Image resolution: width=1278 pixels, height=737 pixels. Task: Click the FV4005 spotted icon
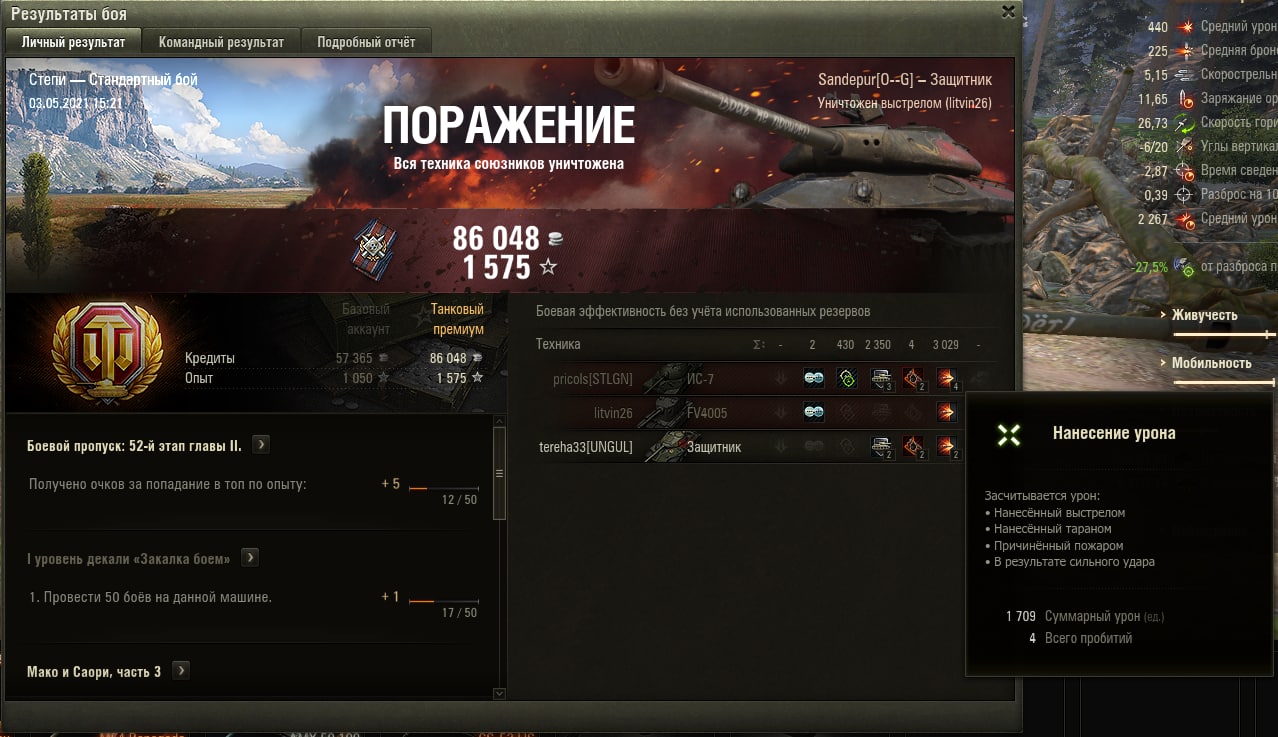pos(814,413)
